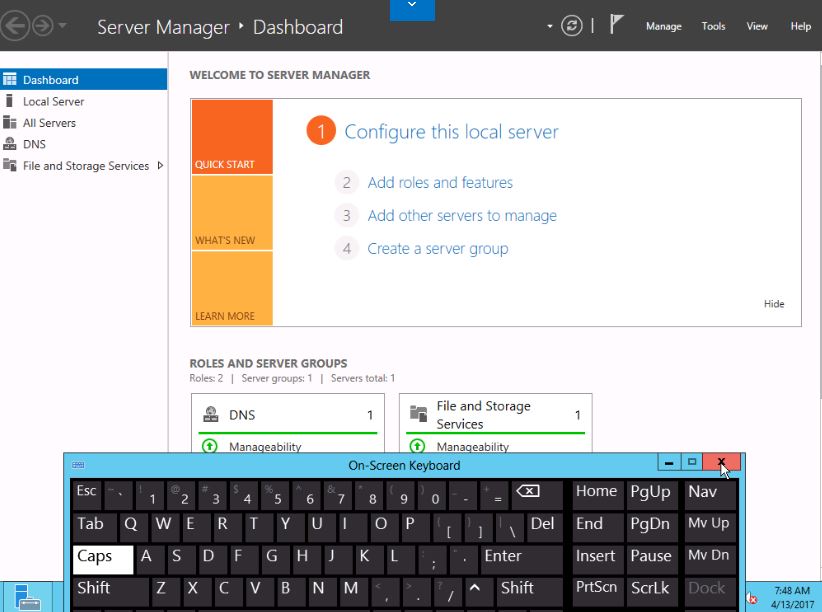Toggle the Caps key on the On-Screen Keyboard
822x612 pixels.
[x=103, y=557]
